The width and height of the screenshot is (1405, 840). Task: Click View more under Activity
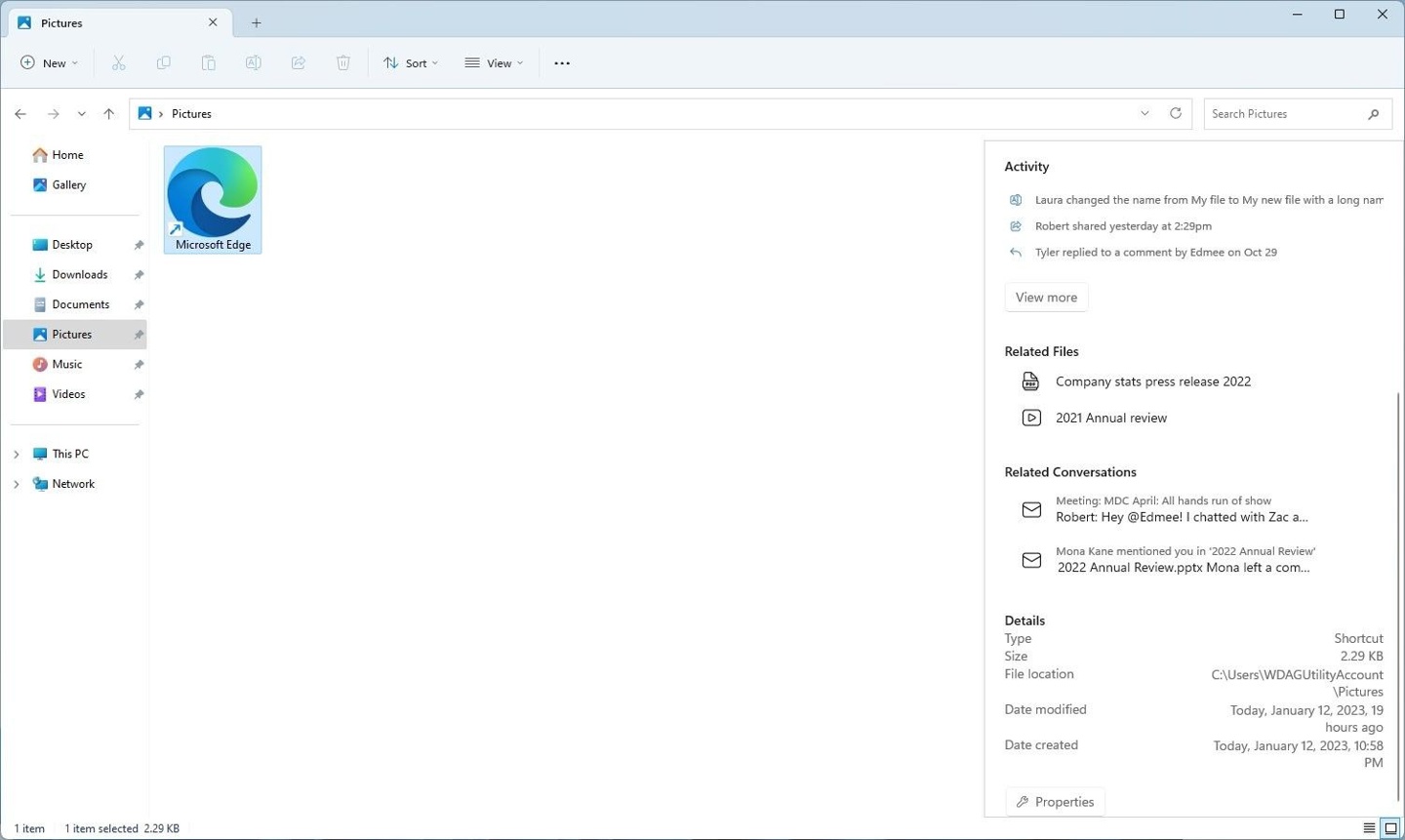pos(1045,297)
